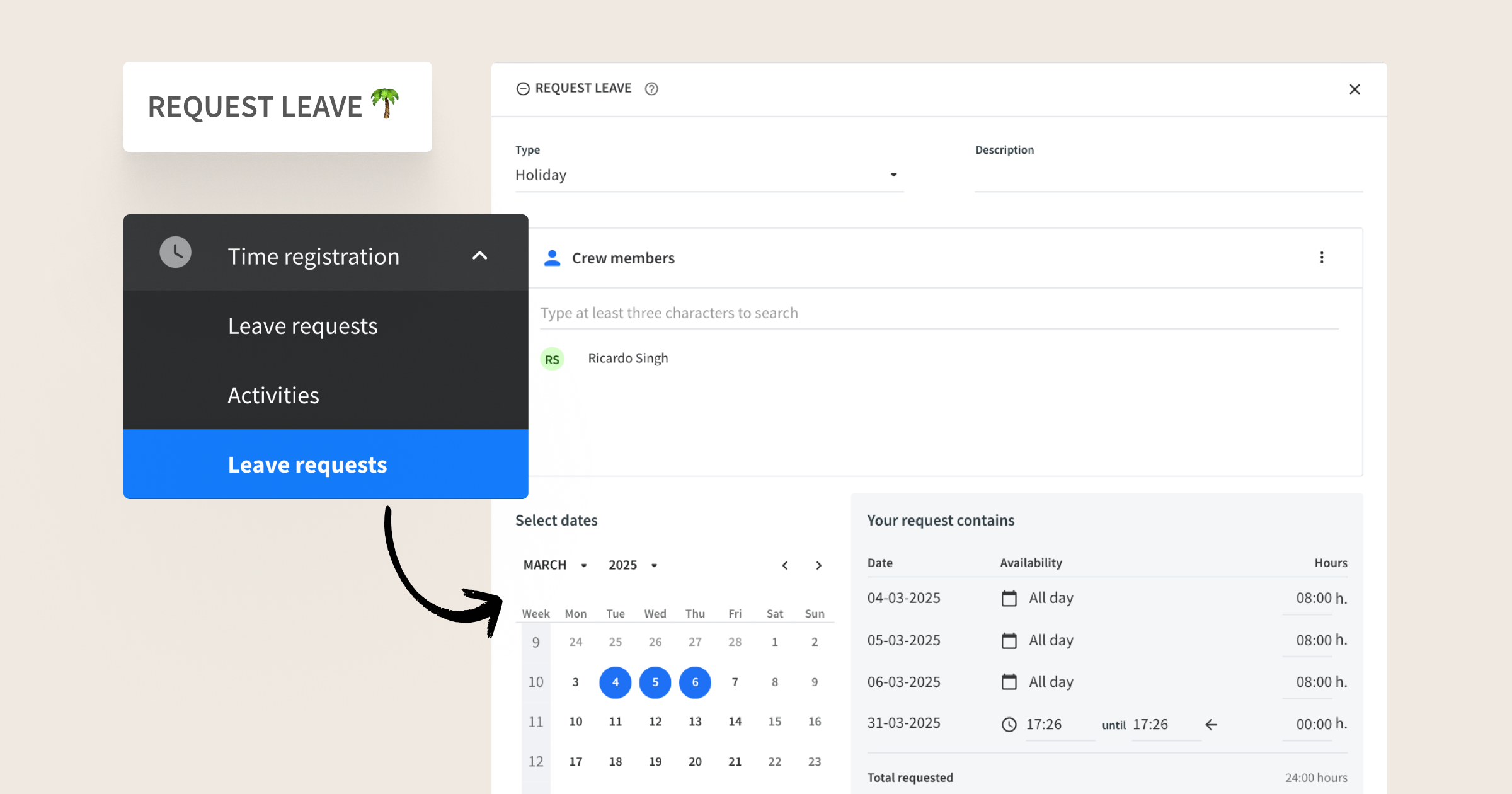Click the help question mark icon
The height and width of the screenshot is (794, 1512).
click(651, 89)
